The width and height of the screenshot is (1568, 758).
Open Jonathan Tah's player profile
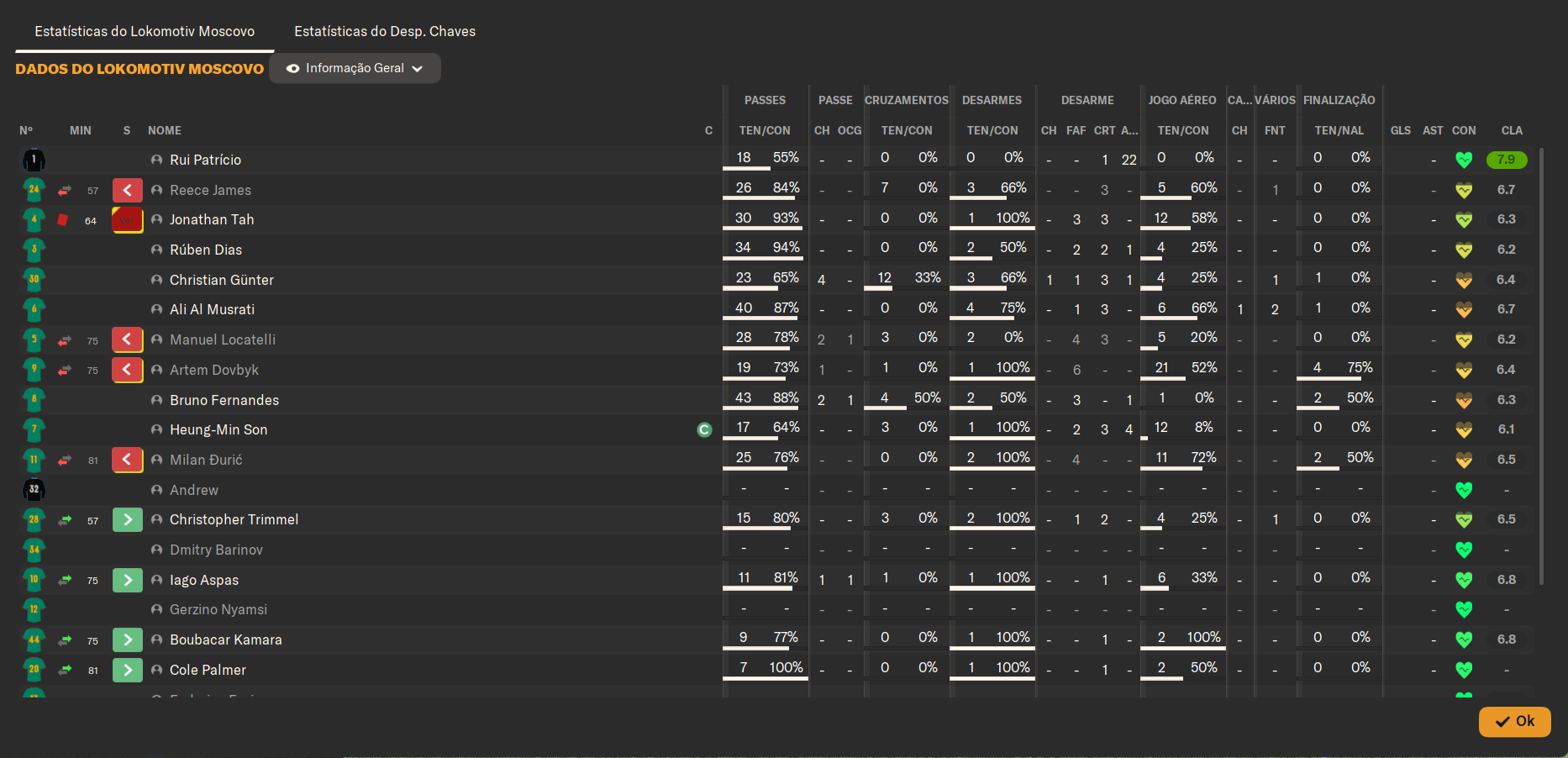click(212, 219)
